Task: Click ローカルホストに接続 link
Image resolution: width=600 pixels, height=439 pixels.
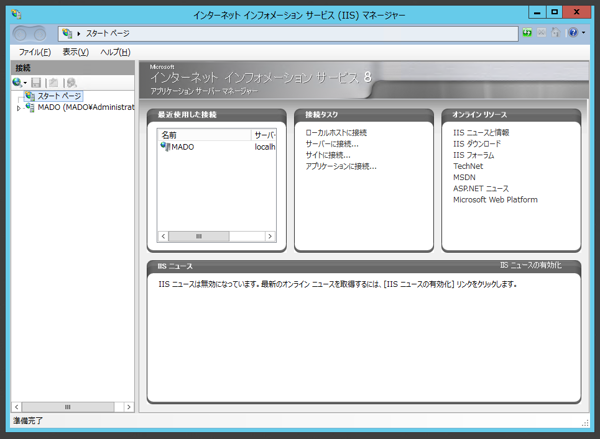Action: [336, 133]
